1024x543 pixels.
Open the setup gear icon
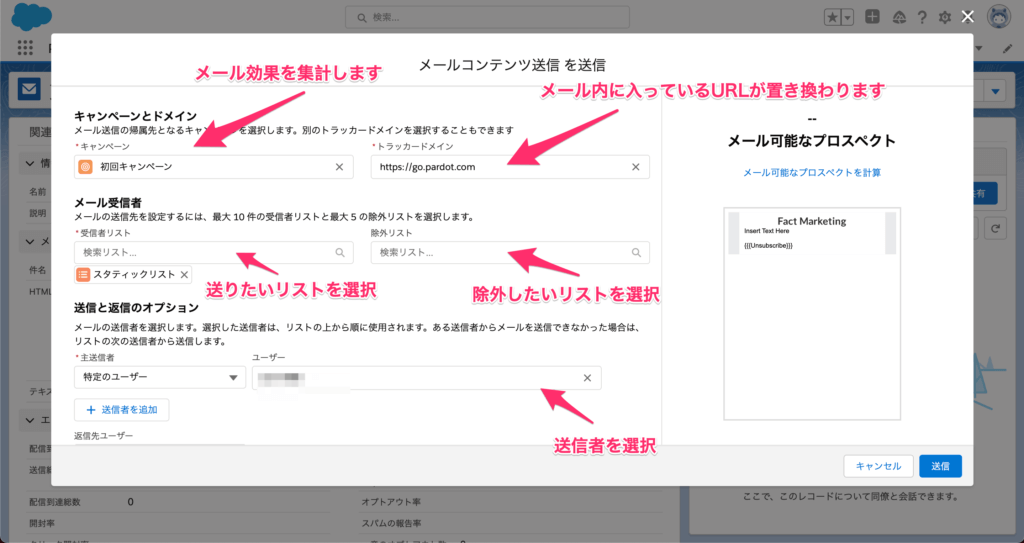pos(944,18)
